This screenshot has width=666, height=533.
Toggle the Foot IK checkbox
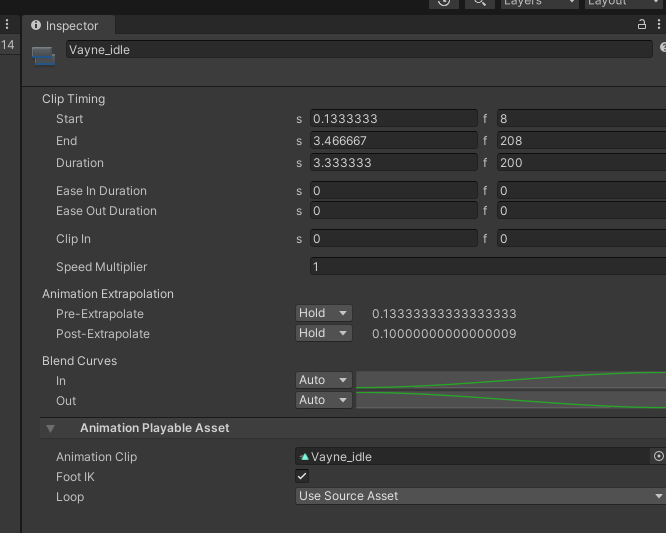pyautogui.click(x=302, y=477)
